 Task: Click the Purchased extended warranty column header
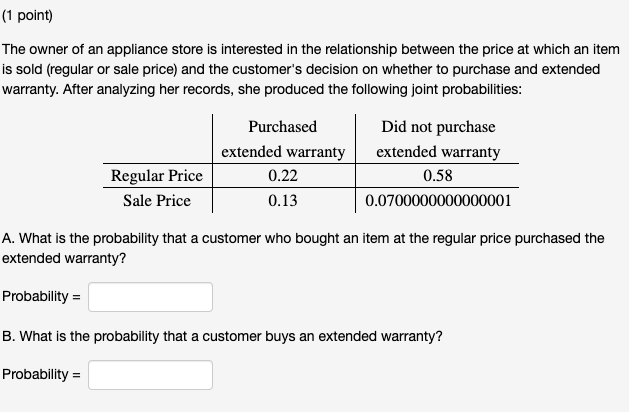point(282,139)
